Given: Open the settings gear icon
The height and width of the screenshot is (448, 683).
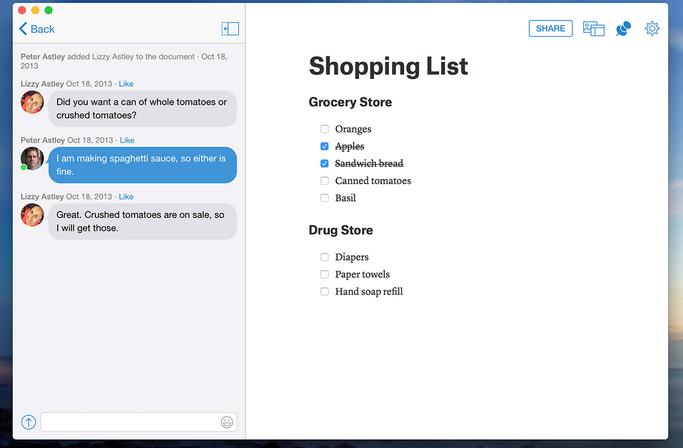Looking at the screenshot, I should tap(652, 29).
